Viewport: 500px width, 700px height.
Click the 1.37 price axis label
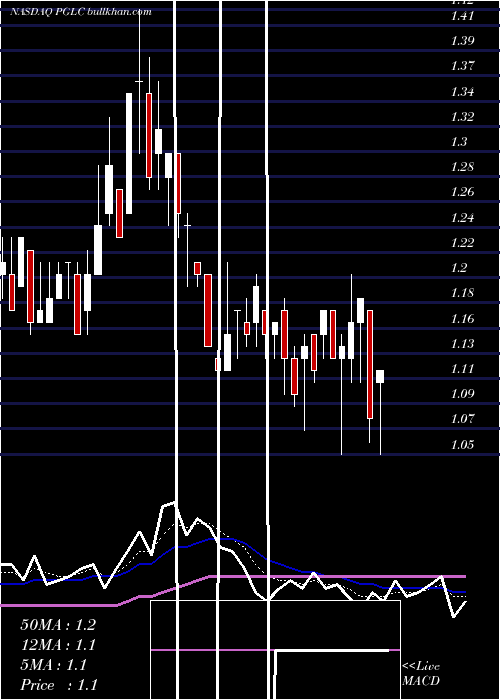[462, 66]
